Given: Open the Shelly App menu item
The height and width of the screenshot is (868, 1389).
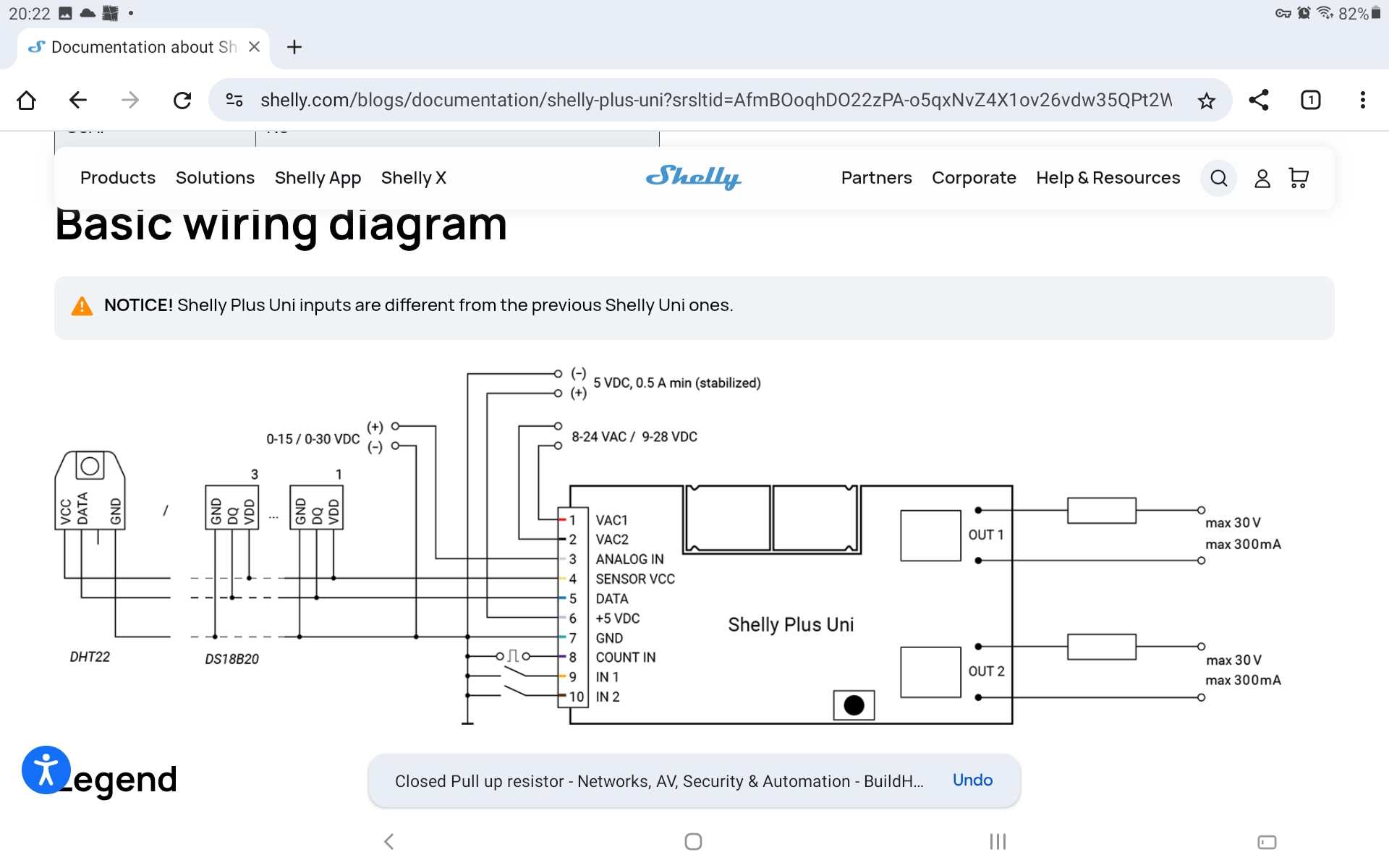Looking at the screenshot, I should (x=318, y=178).
